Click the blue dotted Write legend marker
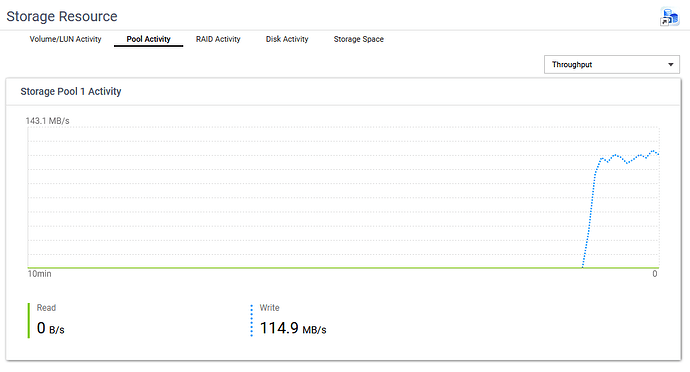This screenshot has width=690, height=372. (x=252, y=320)
